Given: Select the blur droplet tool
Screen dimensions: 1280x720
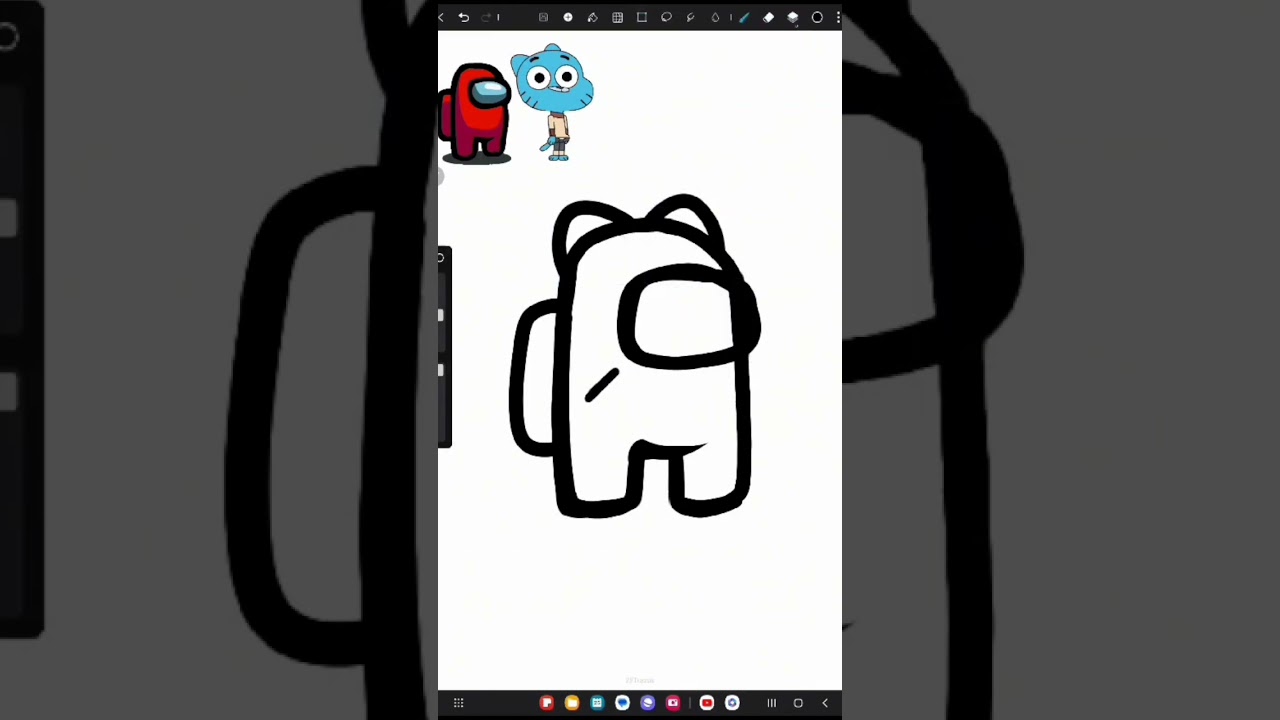Looking at the screenshot, I should click(715, 17).
